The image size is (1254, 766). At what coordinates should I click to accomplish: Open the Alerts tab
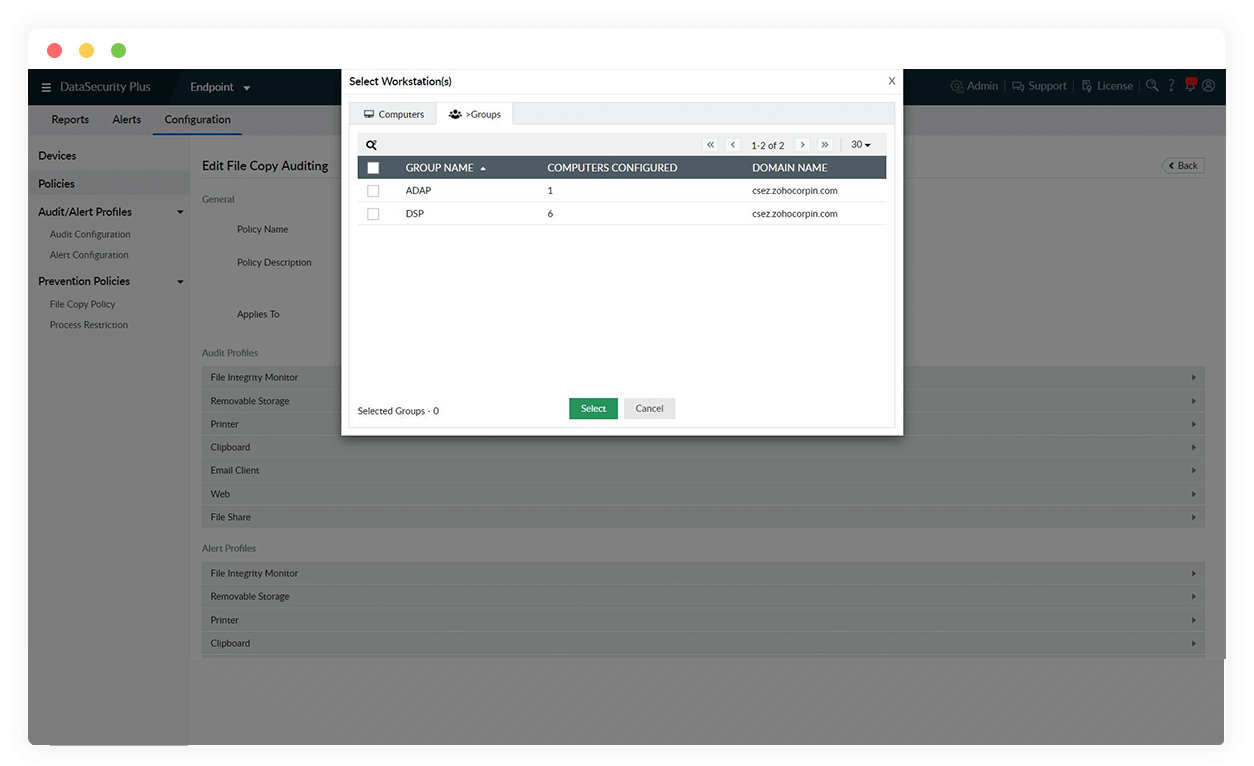point(127,120)
